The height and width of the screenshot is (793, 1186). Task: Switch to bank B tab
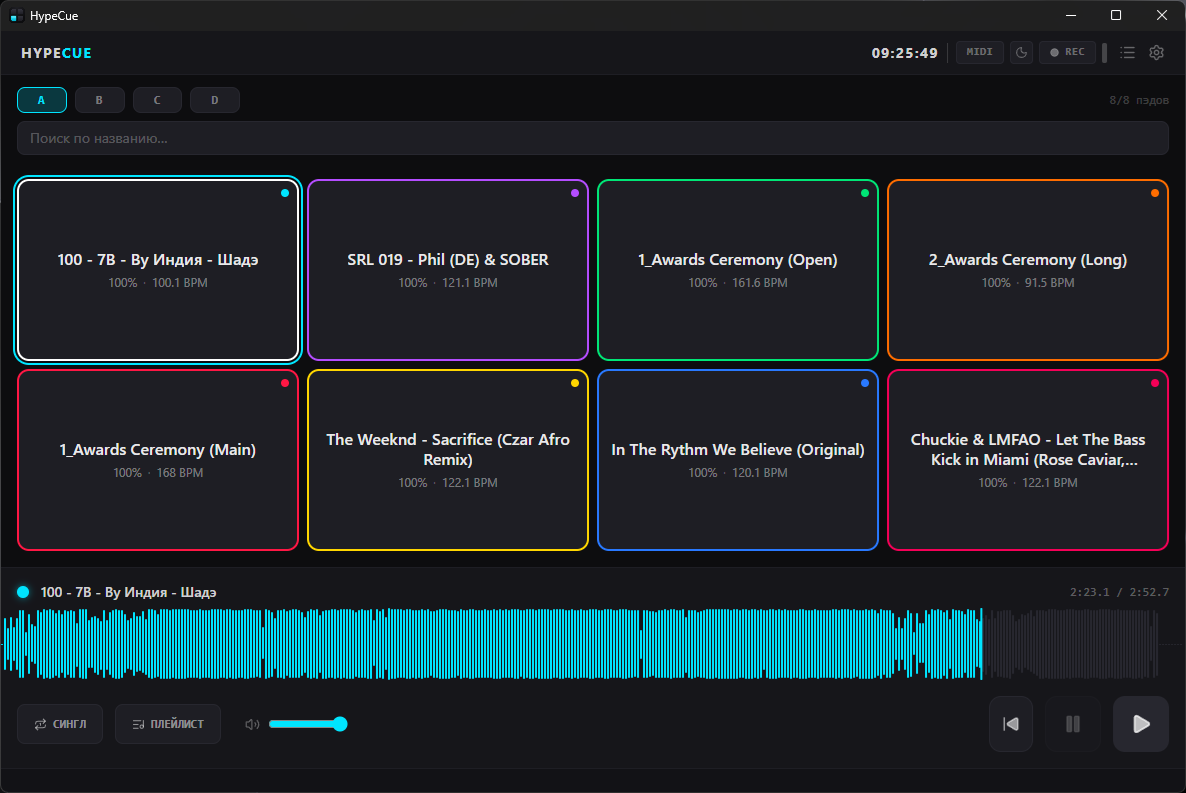click(99, 100)
